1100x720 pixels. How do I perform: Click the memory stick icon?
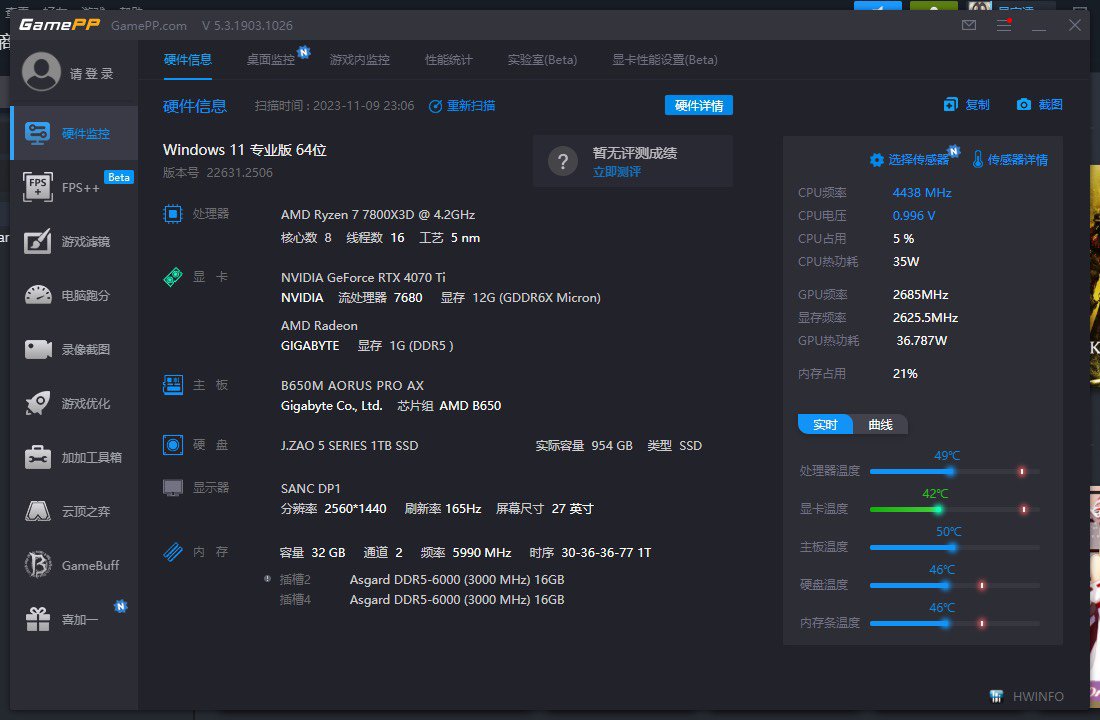(173, 552)
